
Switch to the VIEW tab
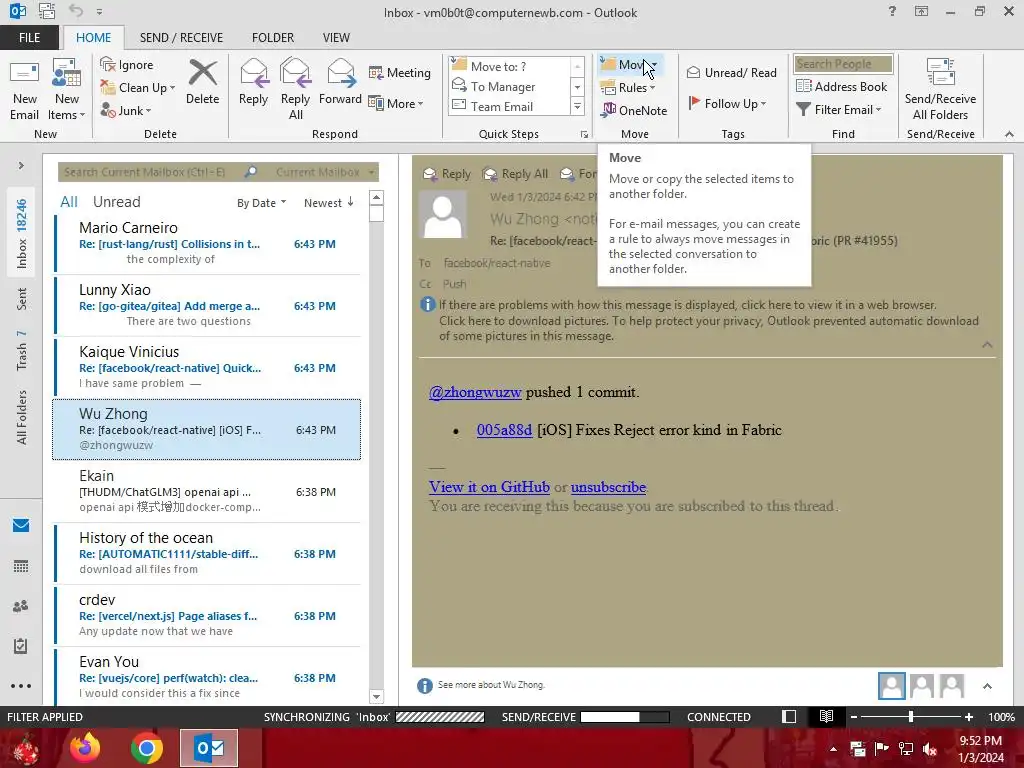(x=336, y=37)
